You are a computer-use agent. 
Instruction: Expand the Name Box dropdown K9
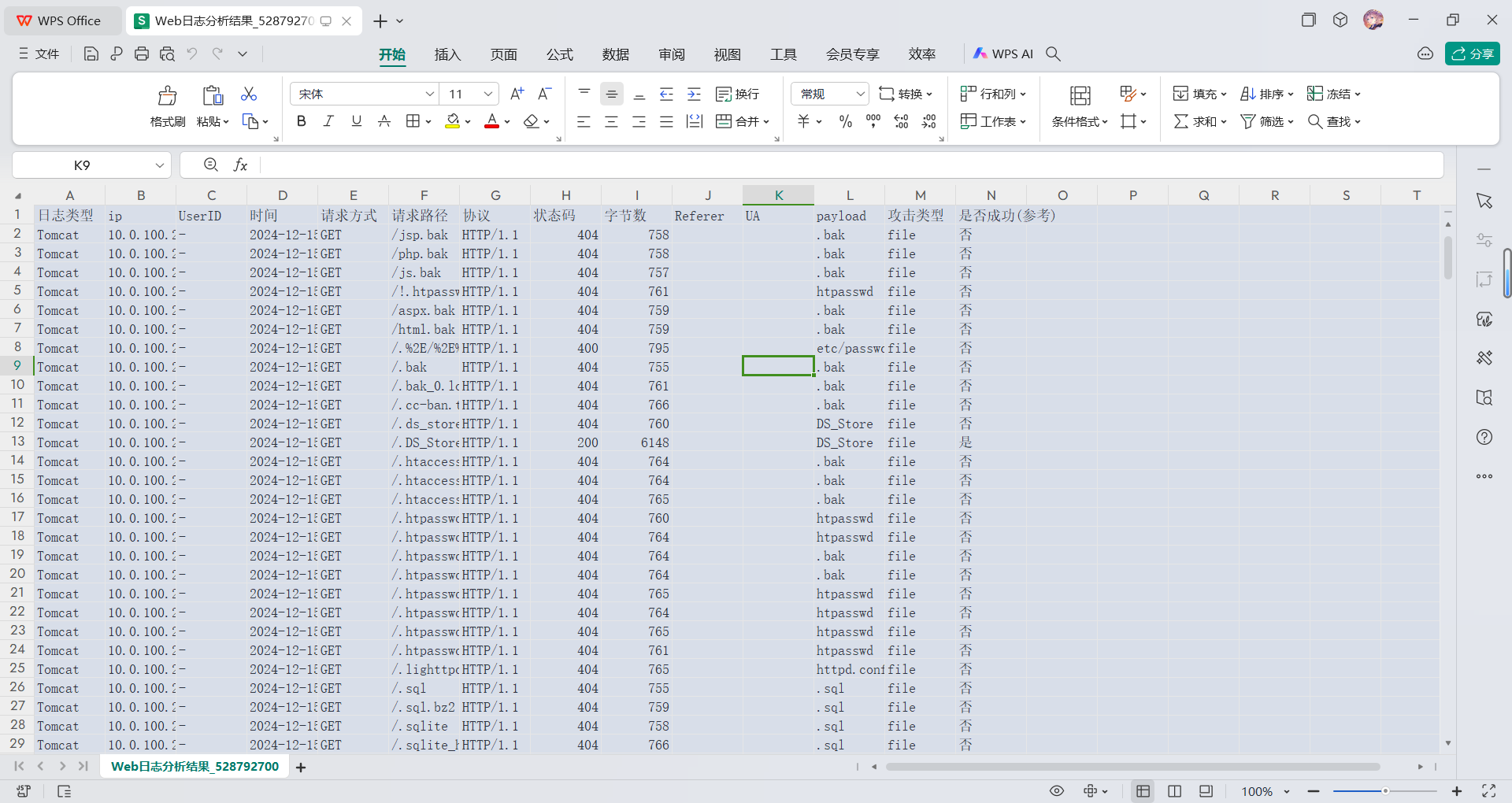point(159,165)
